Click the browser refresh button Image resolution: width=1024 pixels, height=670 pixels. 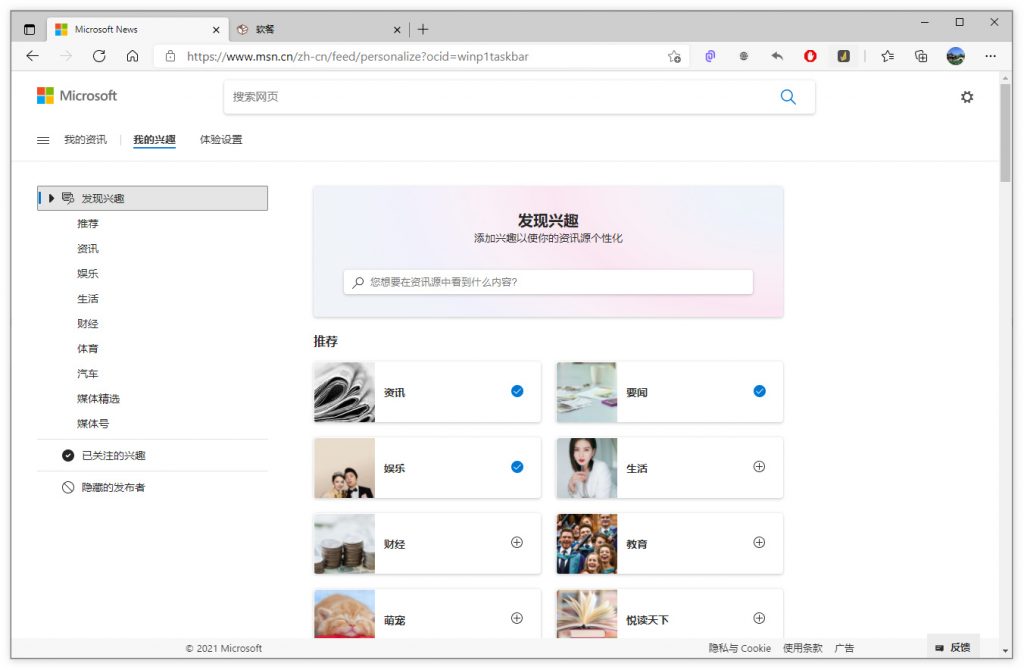point(99,57)
